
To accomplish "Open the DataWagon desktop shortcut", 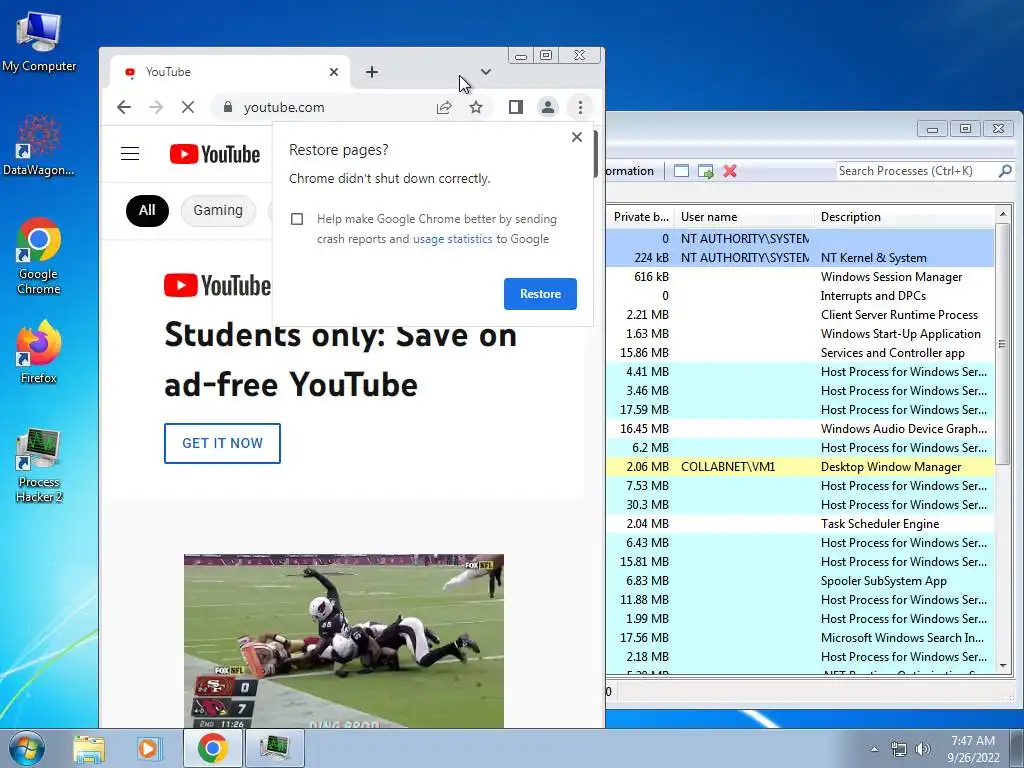I will coord(39,145).
